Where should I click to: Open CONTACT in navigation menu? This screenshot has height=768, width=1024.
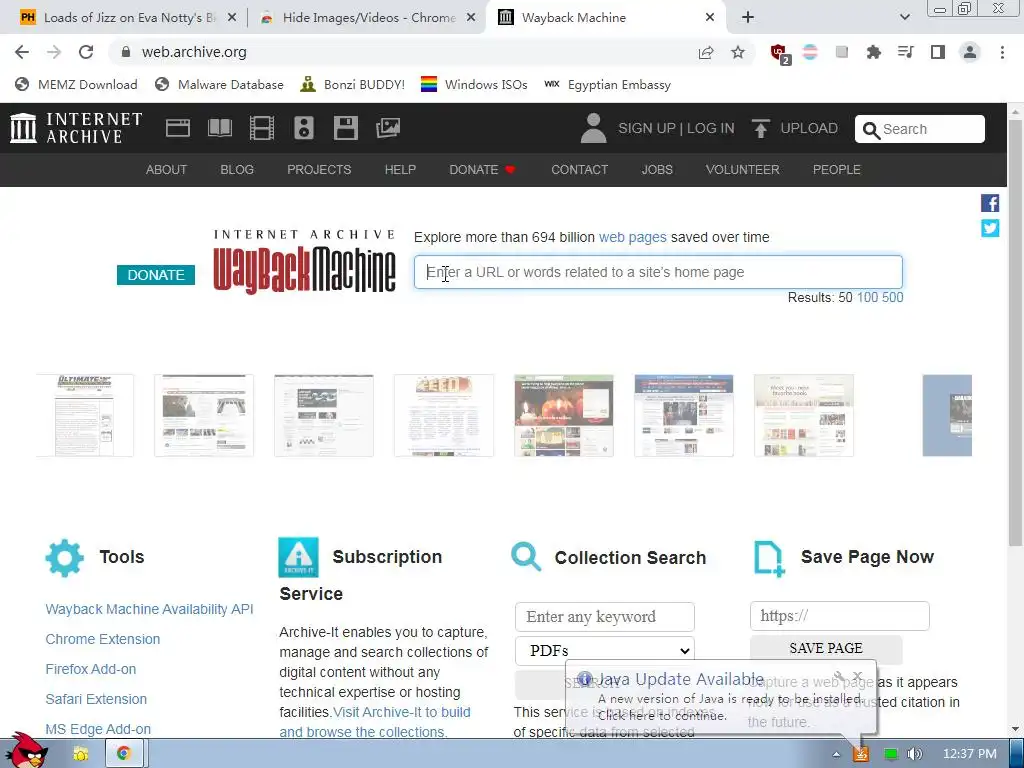click(x=579, y=170)
